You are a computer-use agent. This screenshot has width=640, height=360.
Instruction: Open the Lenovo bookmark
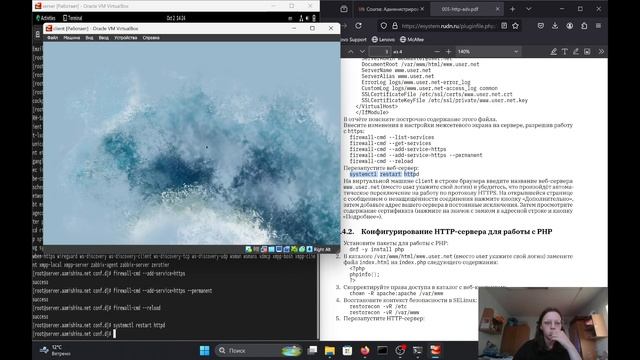(383, 40)
